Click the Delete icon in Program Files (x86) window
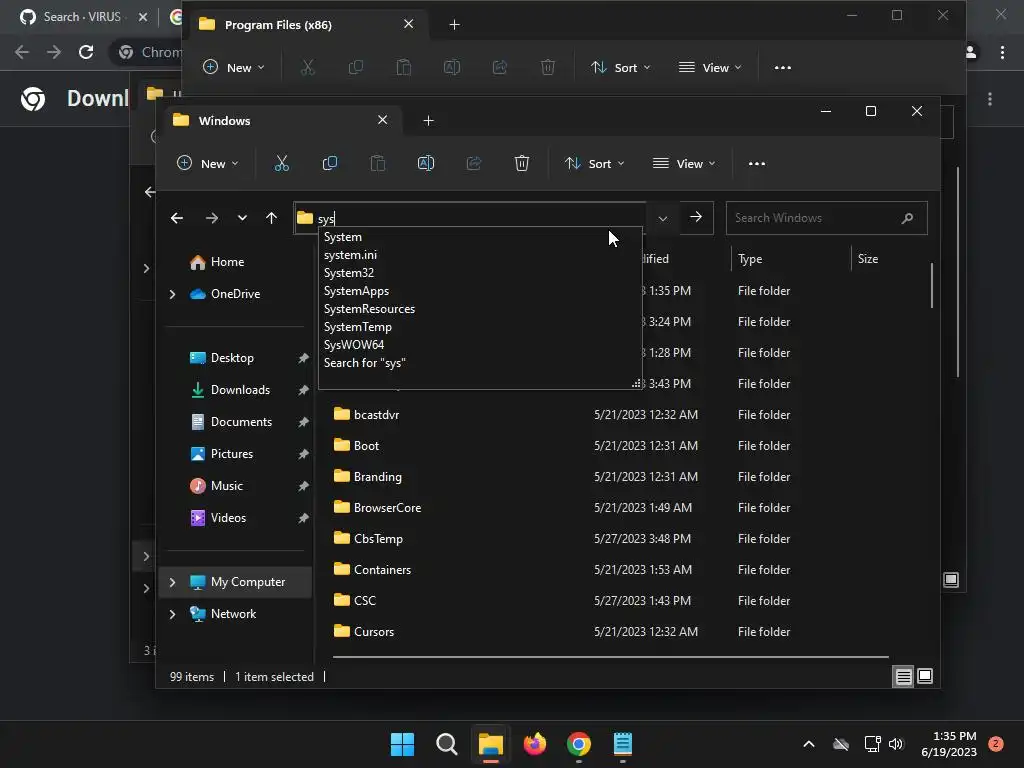Viewport: 1024px width, 768px height. pyautogui.click(x=548, y=67)
